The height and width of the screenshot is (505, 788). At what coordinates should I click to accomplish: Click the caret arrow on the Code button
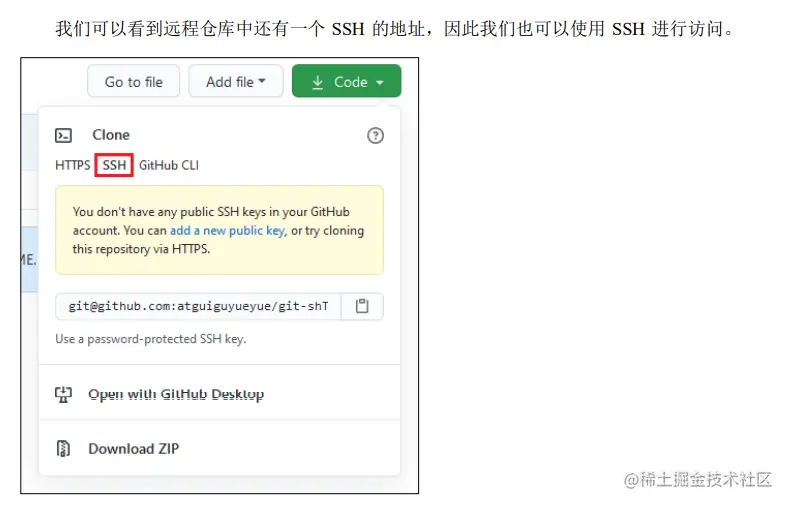380,82
